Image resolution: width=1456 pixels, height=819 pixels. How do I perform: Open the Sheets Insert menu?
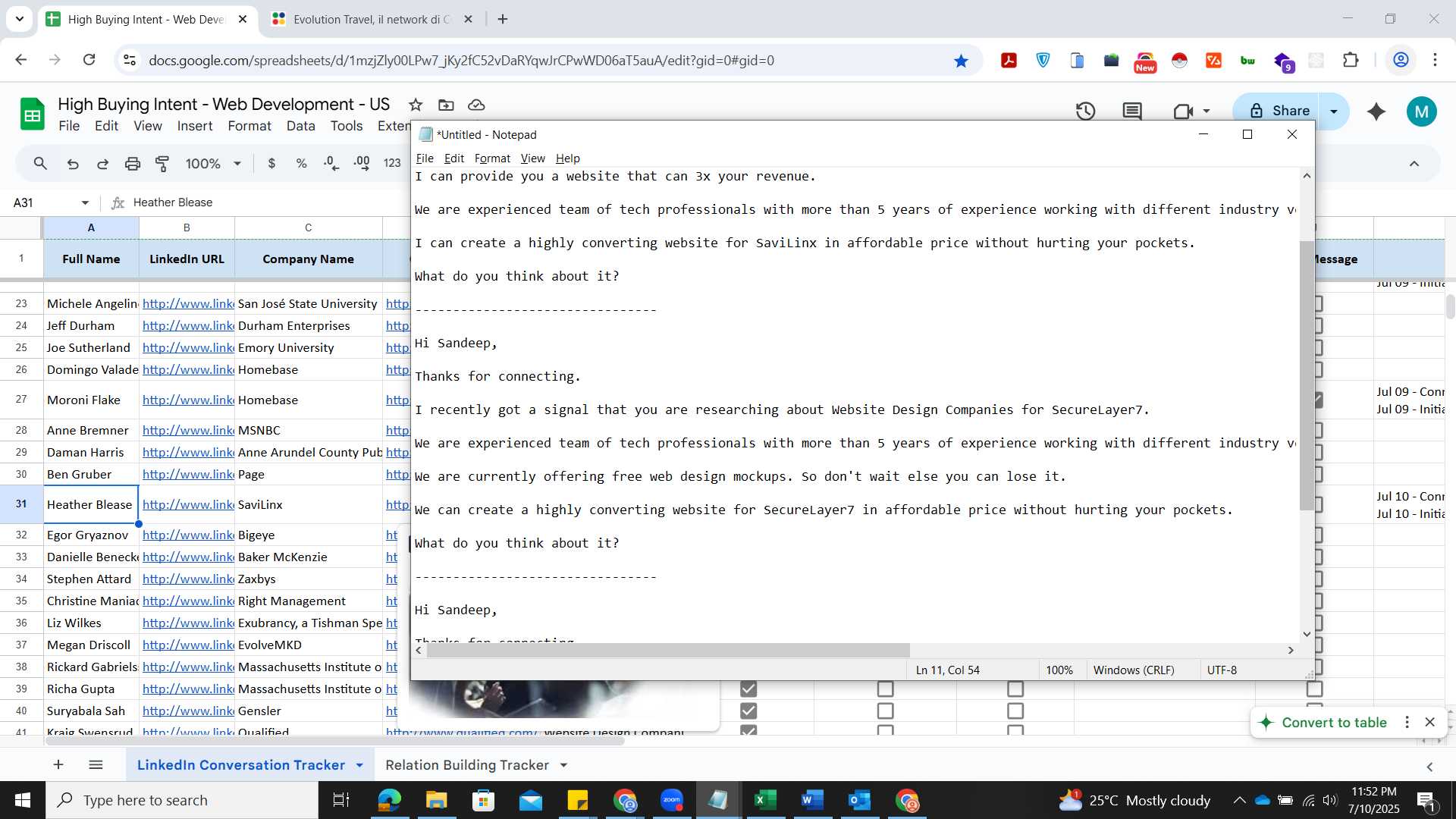pos(195,126)
